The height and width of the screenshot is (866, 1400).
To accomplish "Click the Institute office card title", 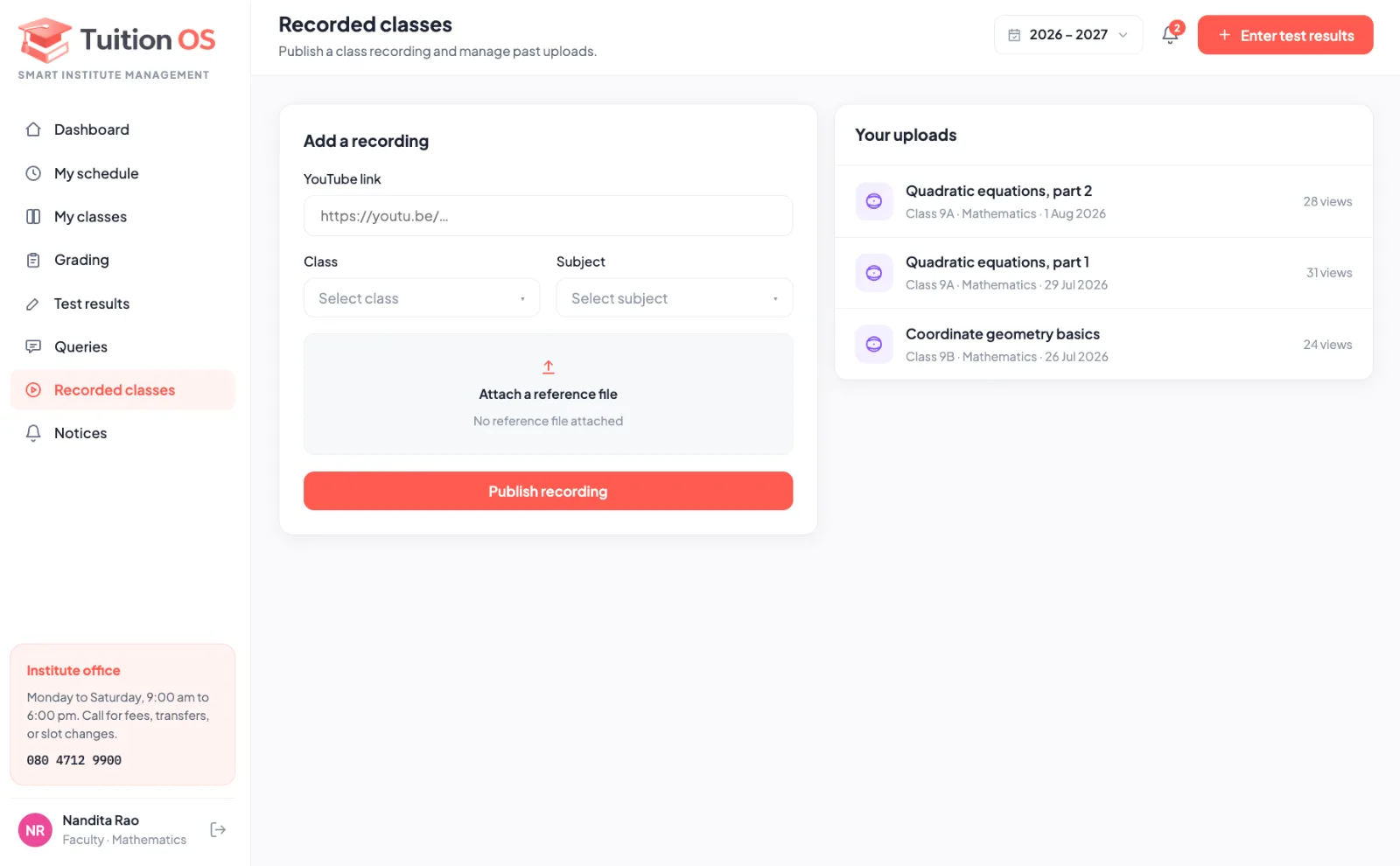I will click(x=73, y=671).
